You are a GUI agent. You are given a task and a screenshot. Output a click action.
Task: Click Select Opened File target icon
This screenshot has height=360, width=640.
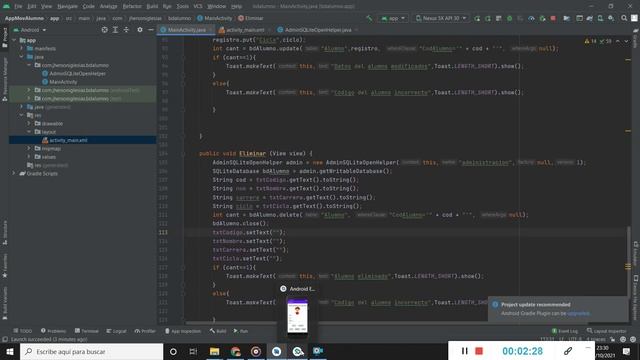pyautogui.click(x=104, y=30)
